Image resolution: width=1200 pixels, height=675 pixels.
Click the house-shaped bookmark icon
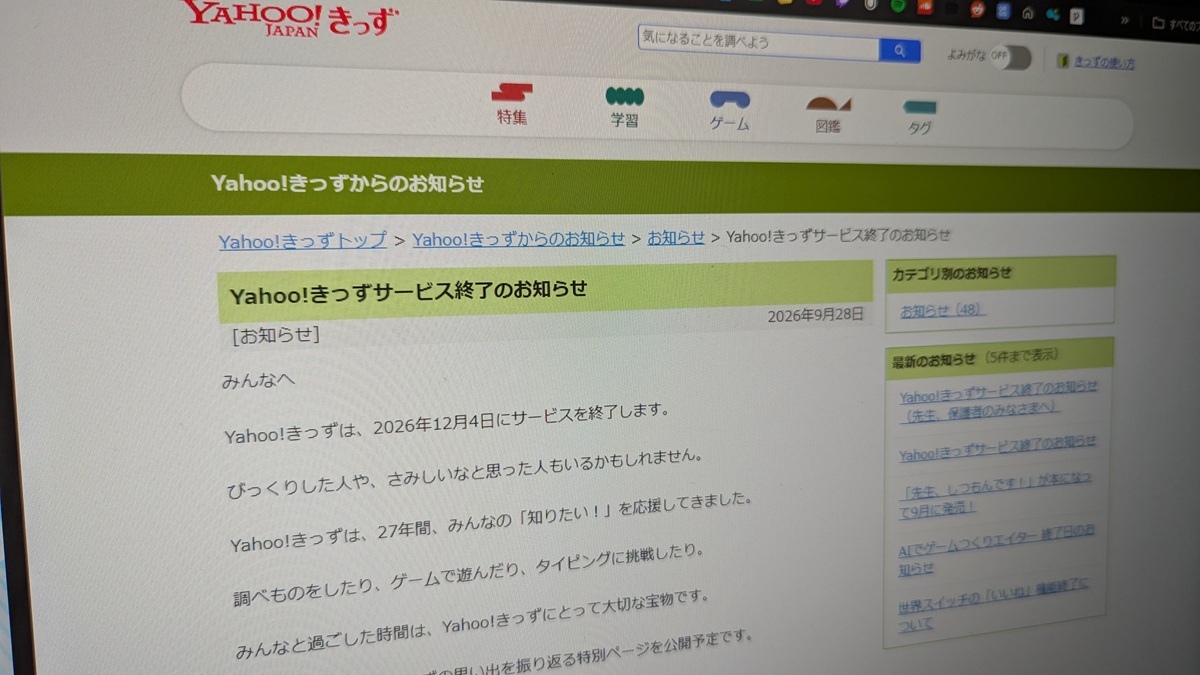(x=1027, y=14)
